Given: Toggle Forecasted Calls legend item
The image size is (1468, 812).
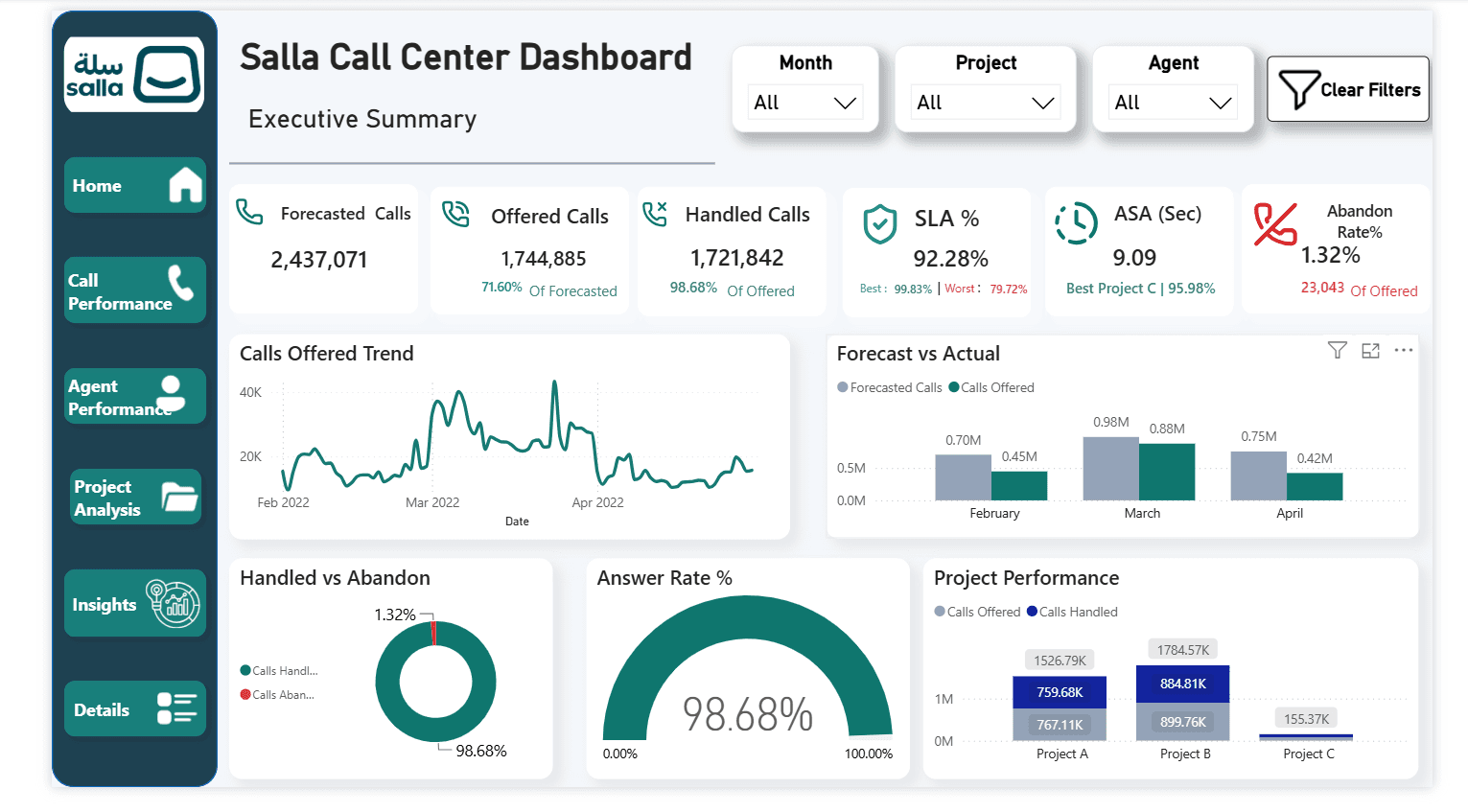Looking at the screenshot, I should [x=890, y=387].
